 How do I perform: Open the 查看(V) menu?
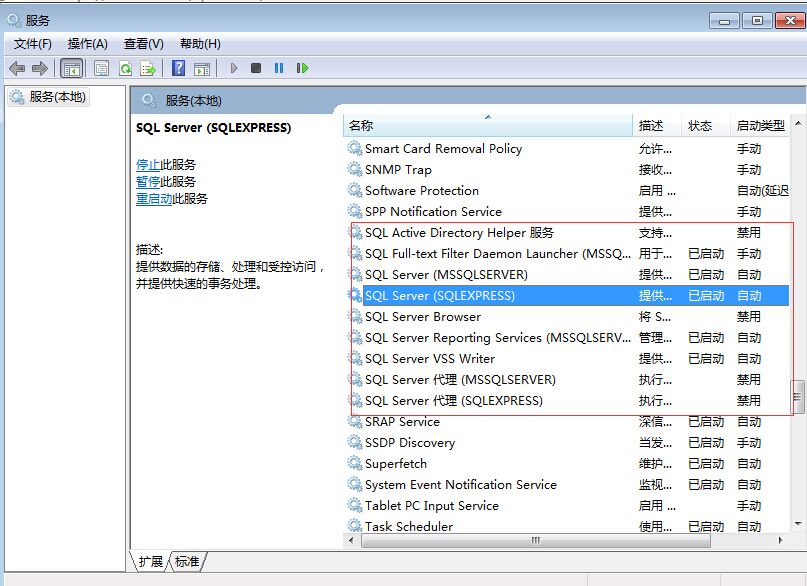point(144,44)
